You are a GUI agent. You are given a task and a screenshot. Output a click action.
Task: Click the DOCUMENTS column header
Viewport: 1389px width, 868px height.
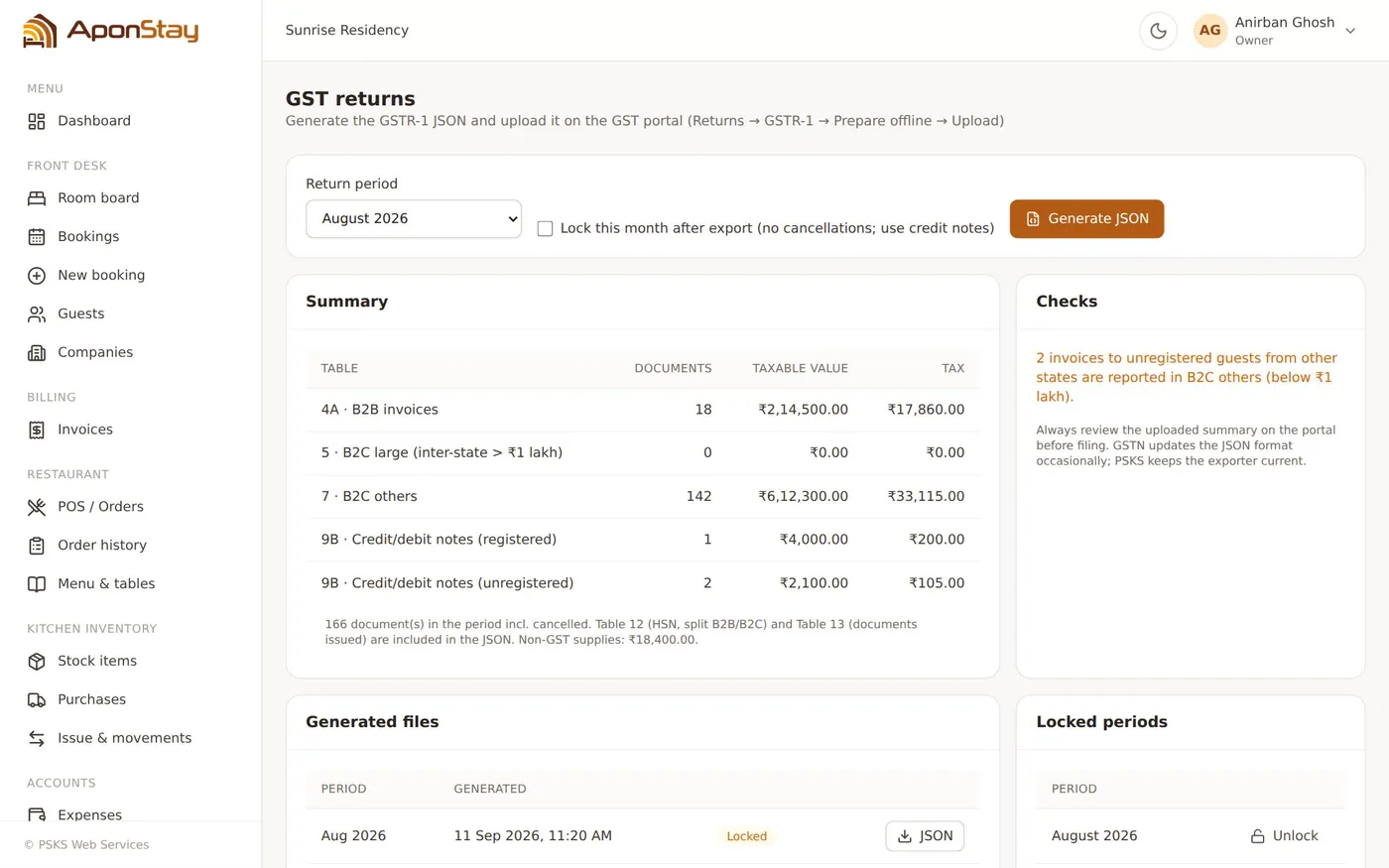(673, 369)
